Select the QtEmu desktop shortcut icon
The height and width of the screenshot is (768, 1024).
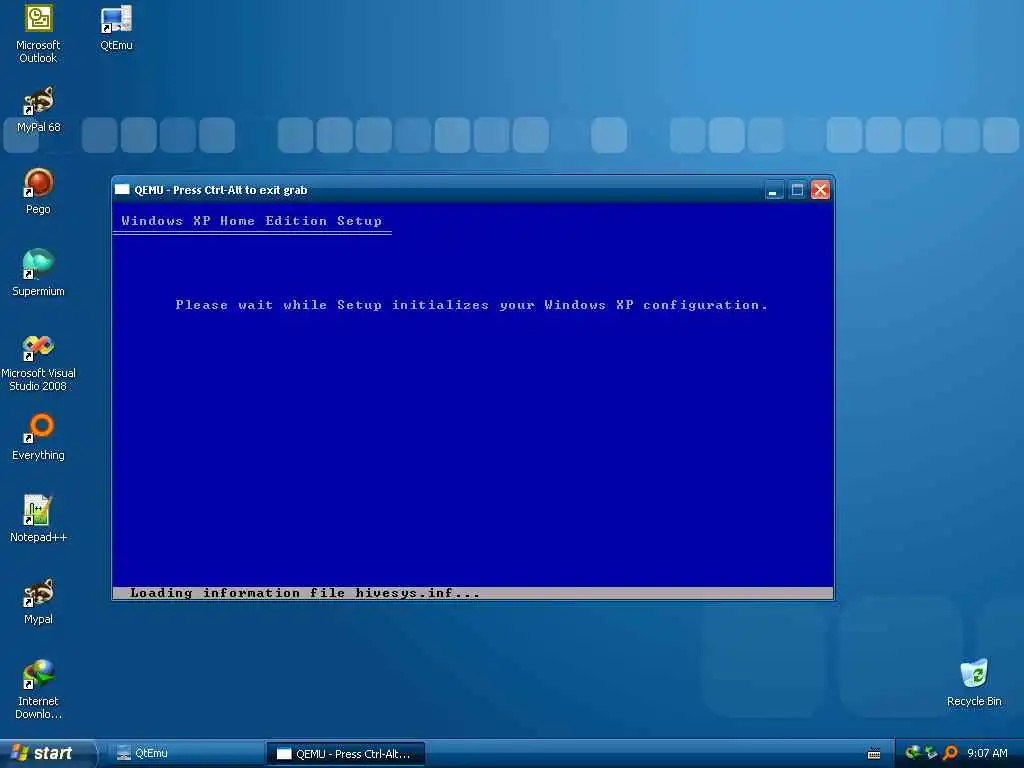pyautogui.click(x=116, y=28)
